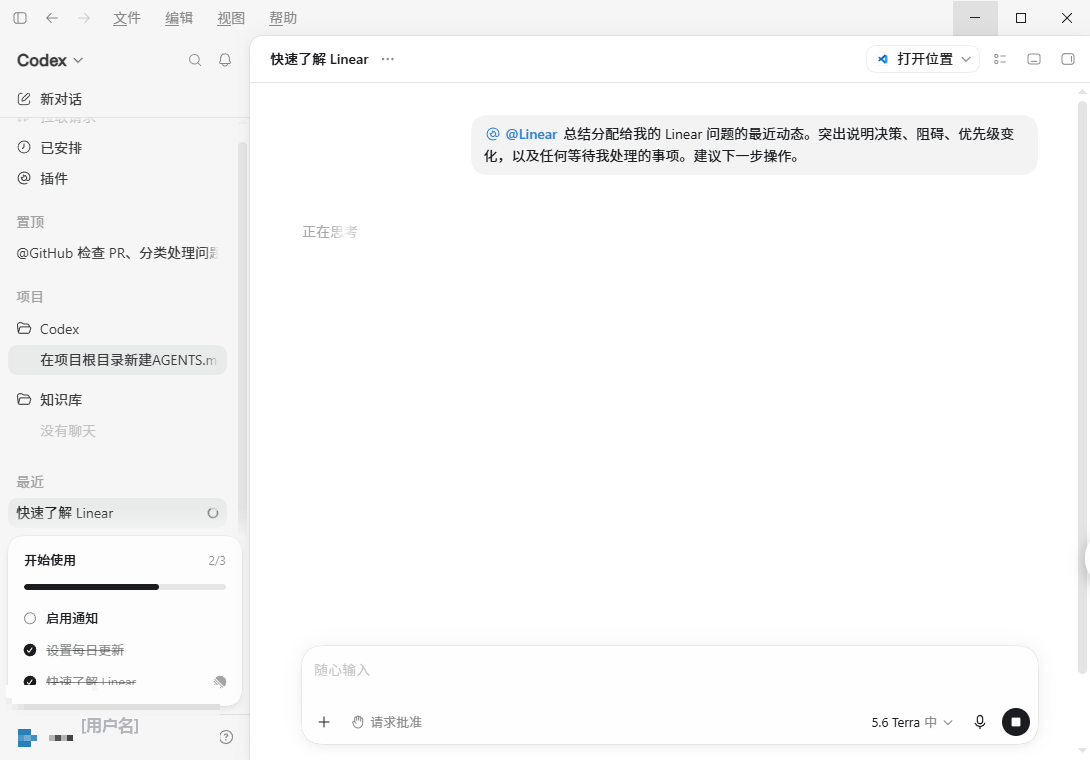Click the 已安排 clock icon

(24, 147)
